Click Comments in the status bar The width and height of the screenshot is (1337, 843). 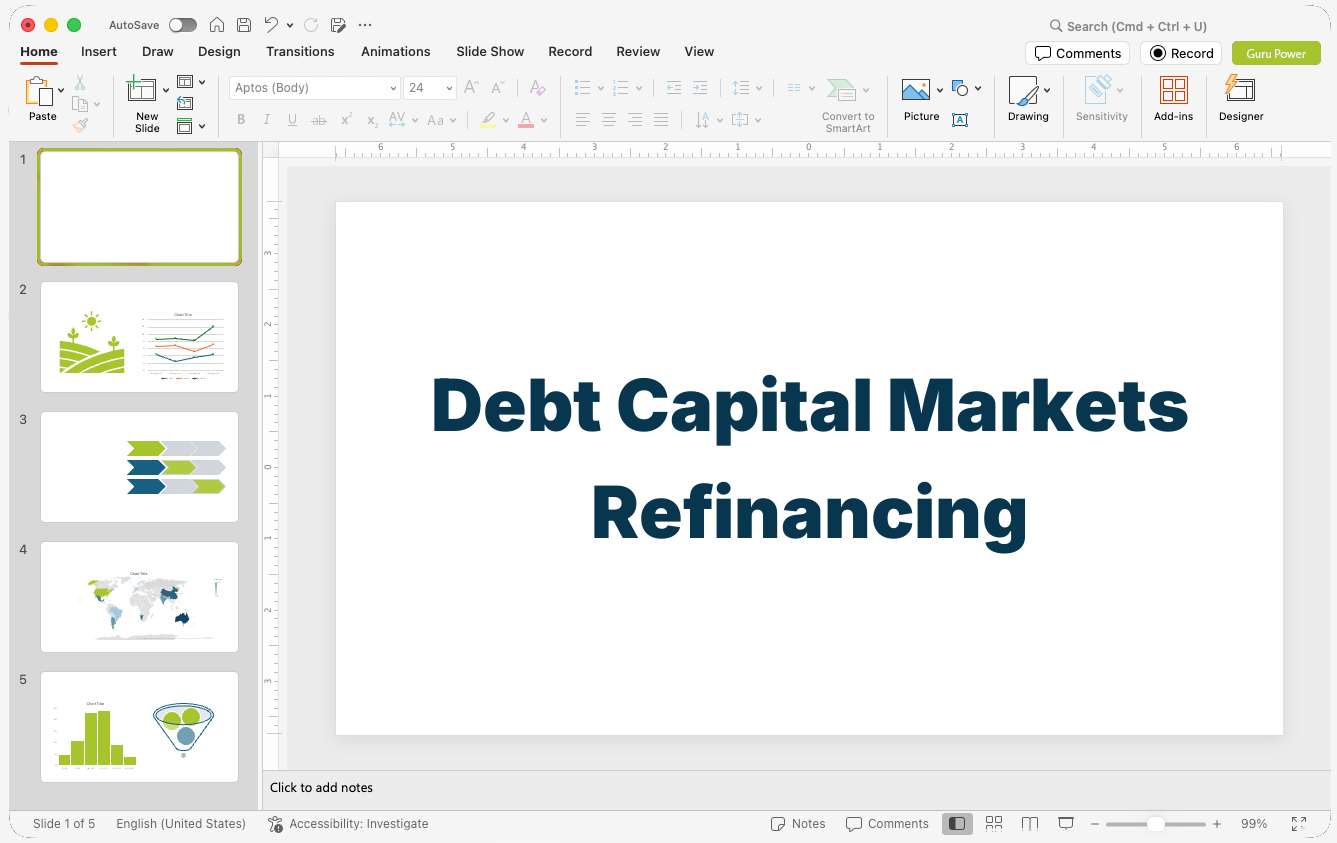(x=887, y=824)
